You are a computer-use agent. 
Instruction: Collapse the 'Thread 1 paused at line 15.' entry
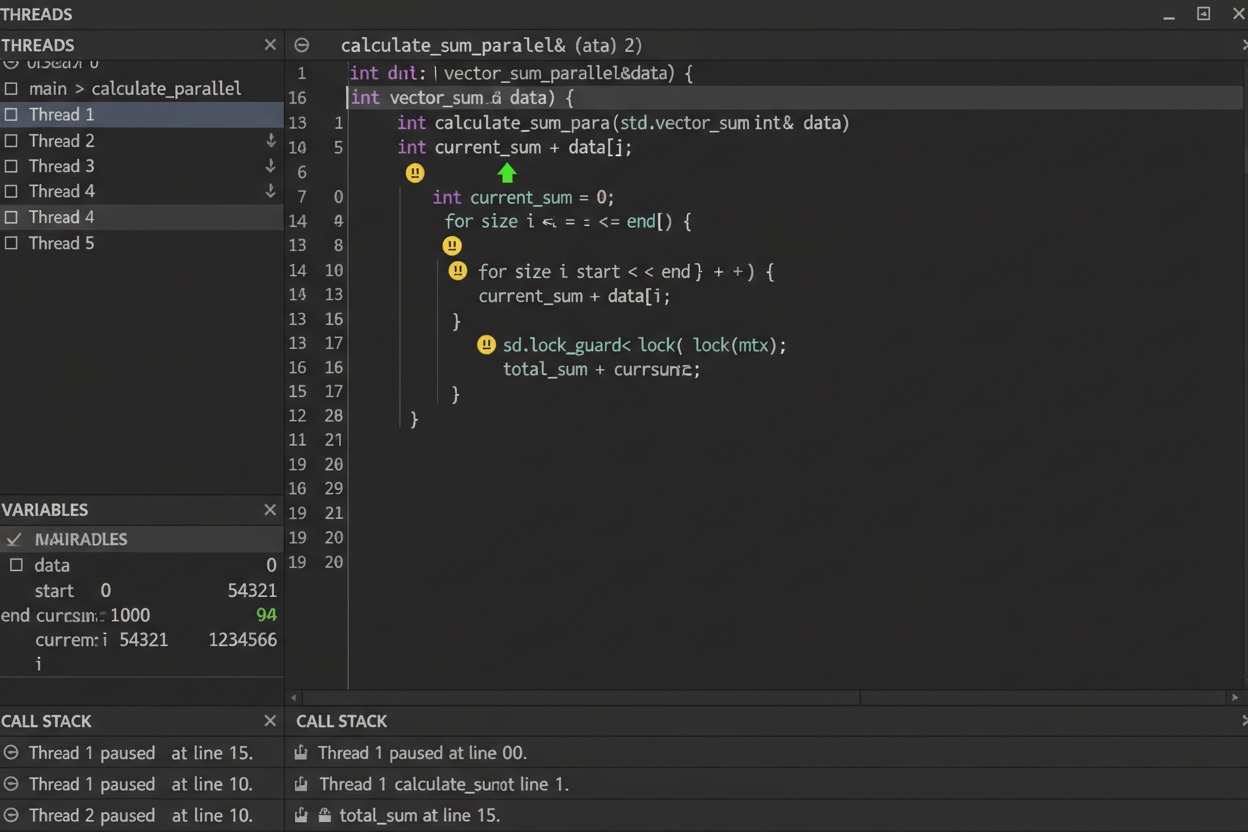[10, 753]
